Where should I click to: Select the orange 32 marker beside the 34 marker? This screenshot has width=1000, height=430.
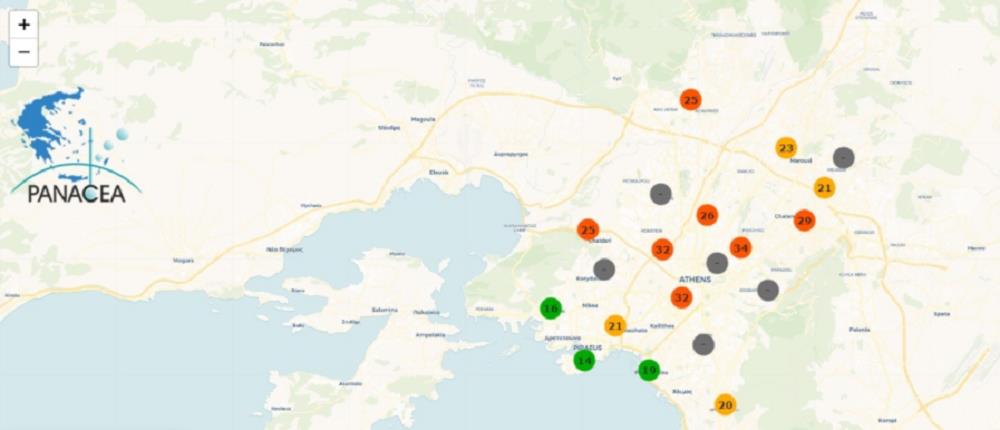pos(662,249)
